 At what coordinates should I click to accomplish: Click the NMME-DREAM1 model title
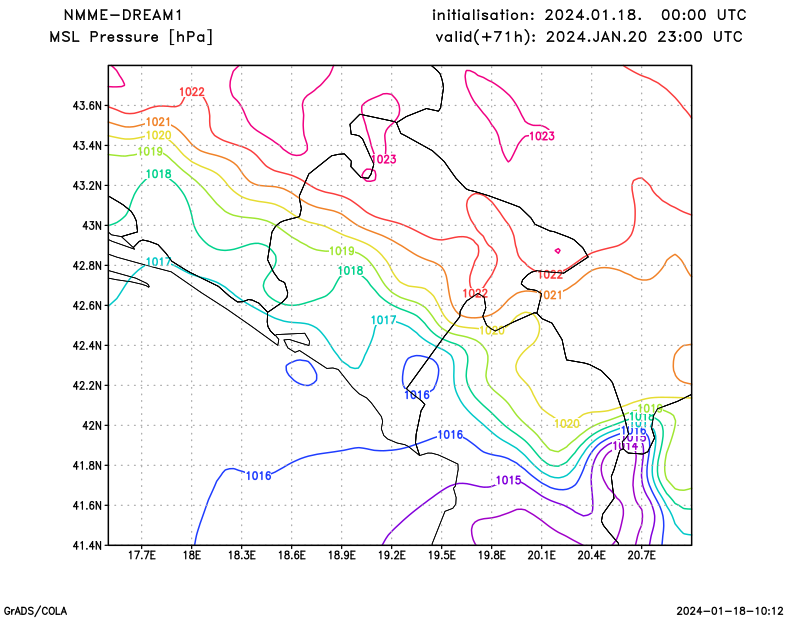[x=123, y=15]
